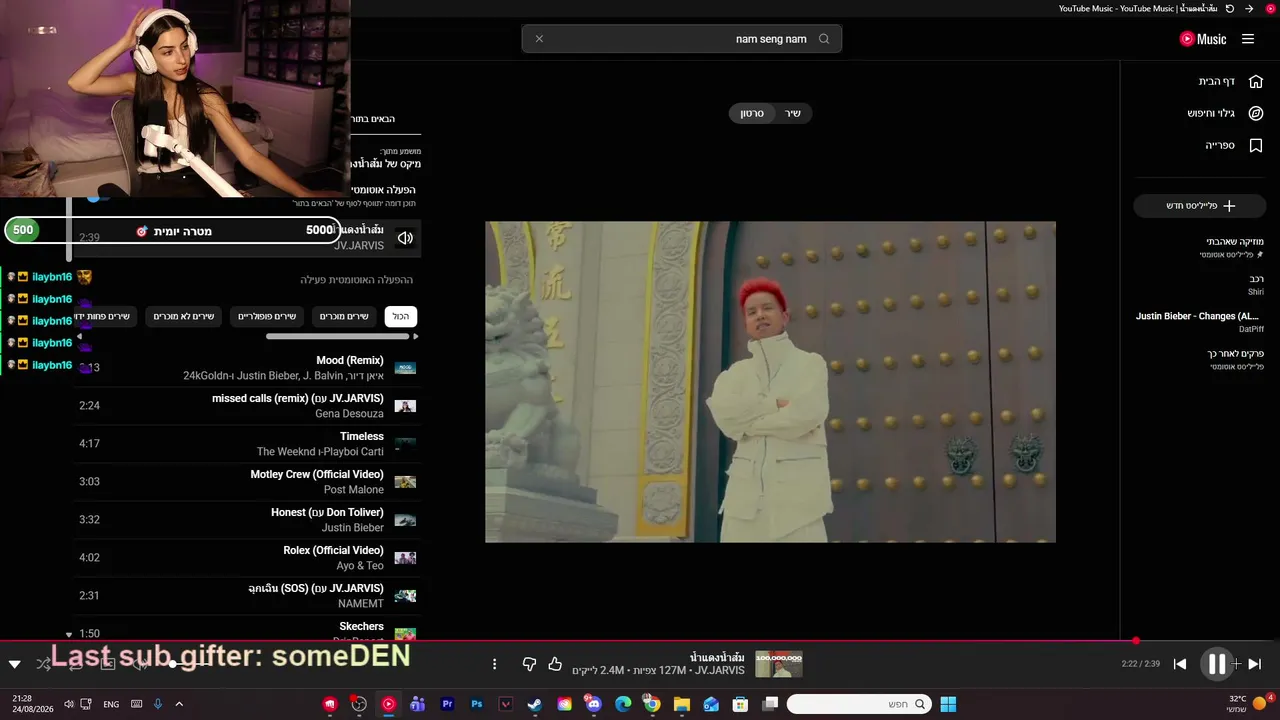This screenshot has width=1280, height=720.
Task: Select Motley Crew (Official Video) in queue
Action: point(317,475)
